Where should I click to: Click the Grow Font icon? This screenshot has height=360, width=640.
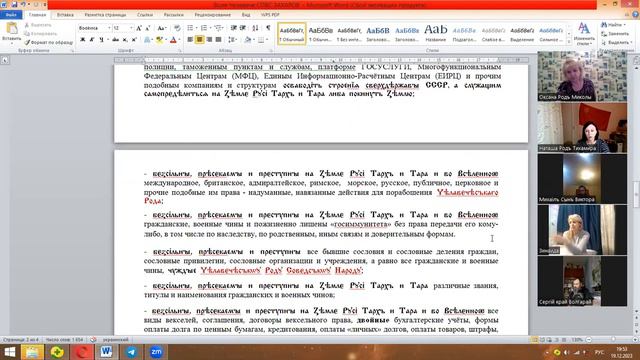(x=139, y=28)
